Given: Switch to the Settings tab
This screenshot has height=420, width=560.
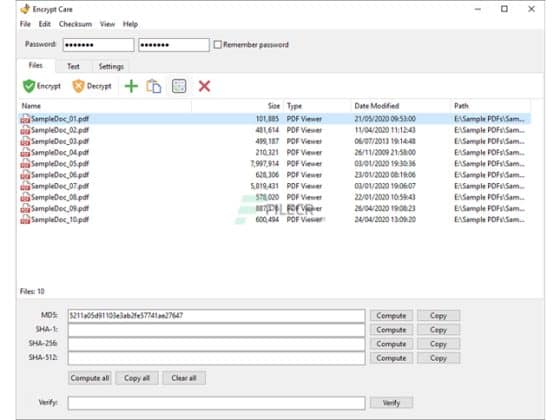Looking at the screenshot, I should (111, 66).
